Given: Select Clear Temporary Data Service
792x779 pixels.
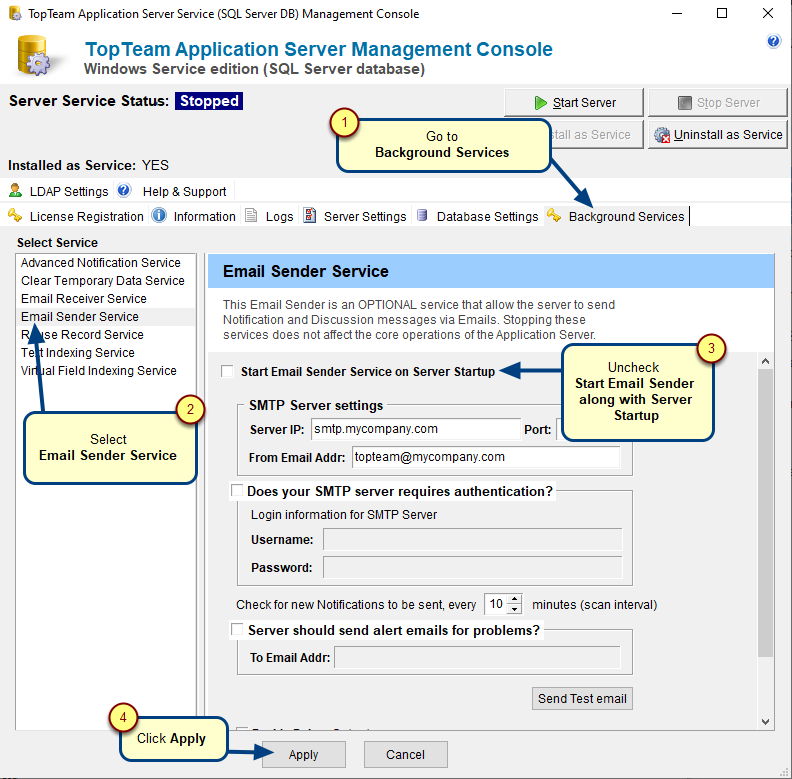Looking at the screenshot, I should pyautogui.click(x=106, y=281).
